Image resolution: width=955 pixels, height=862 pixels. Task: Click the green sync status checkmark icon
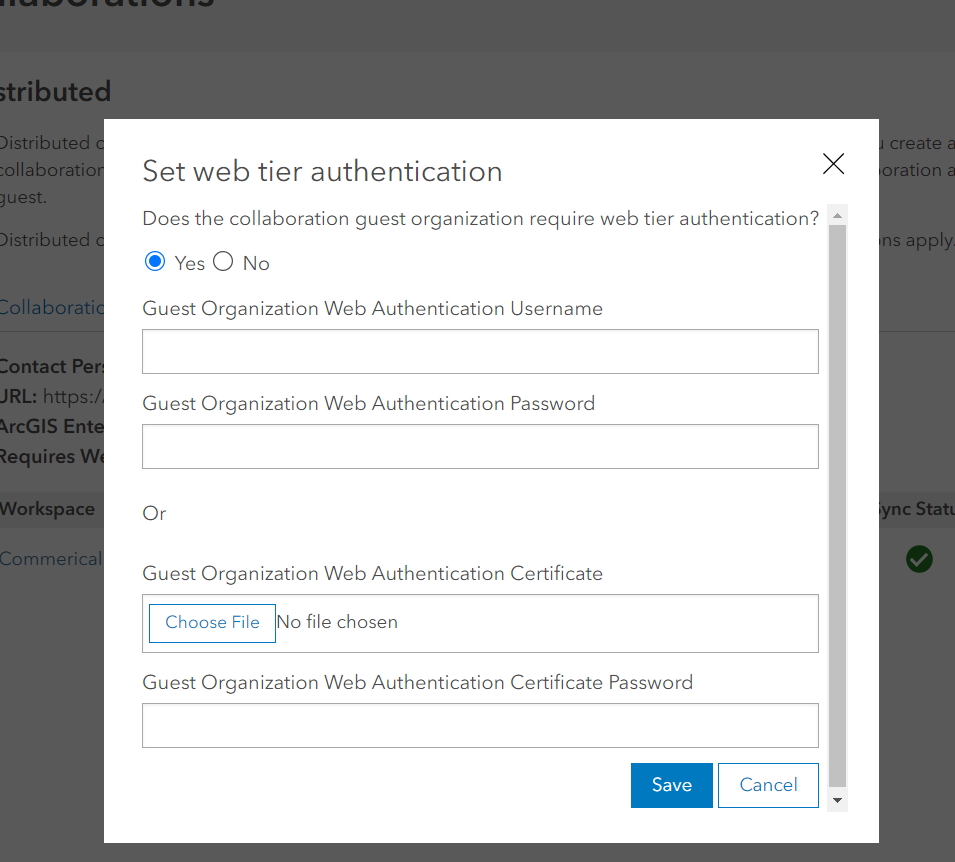click(x=919, y=559)
